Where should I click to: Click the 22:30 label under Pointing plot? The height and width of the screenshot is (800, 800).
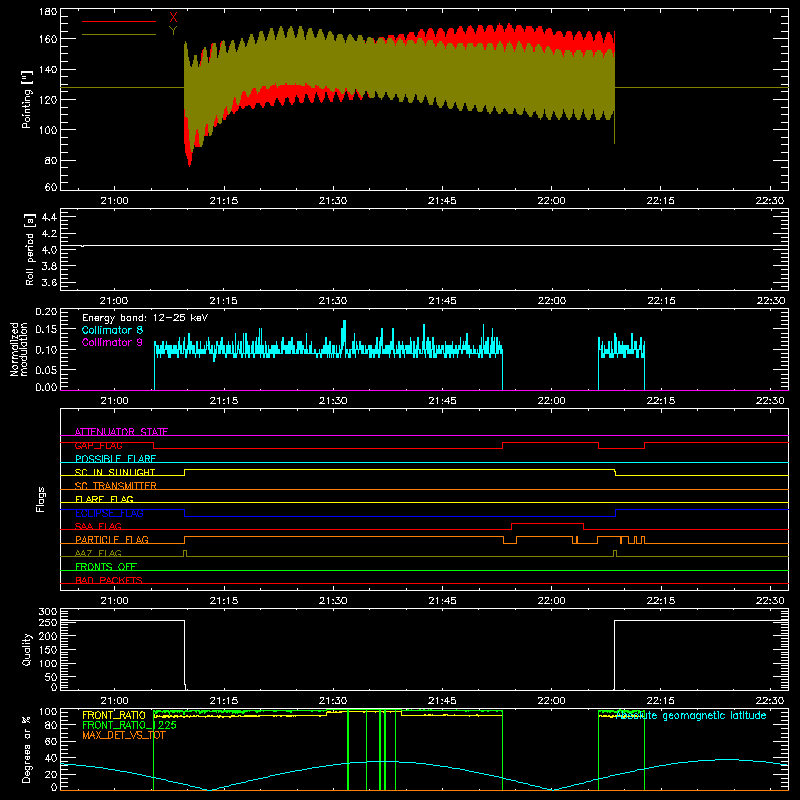pyautogui.click(x=770, y=201)
